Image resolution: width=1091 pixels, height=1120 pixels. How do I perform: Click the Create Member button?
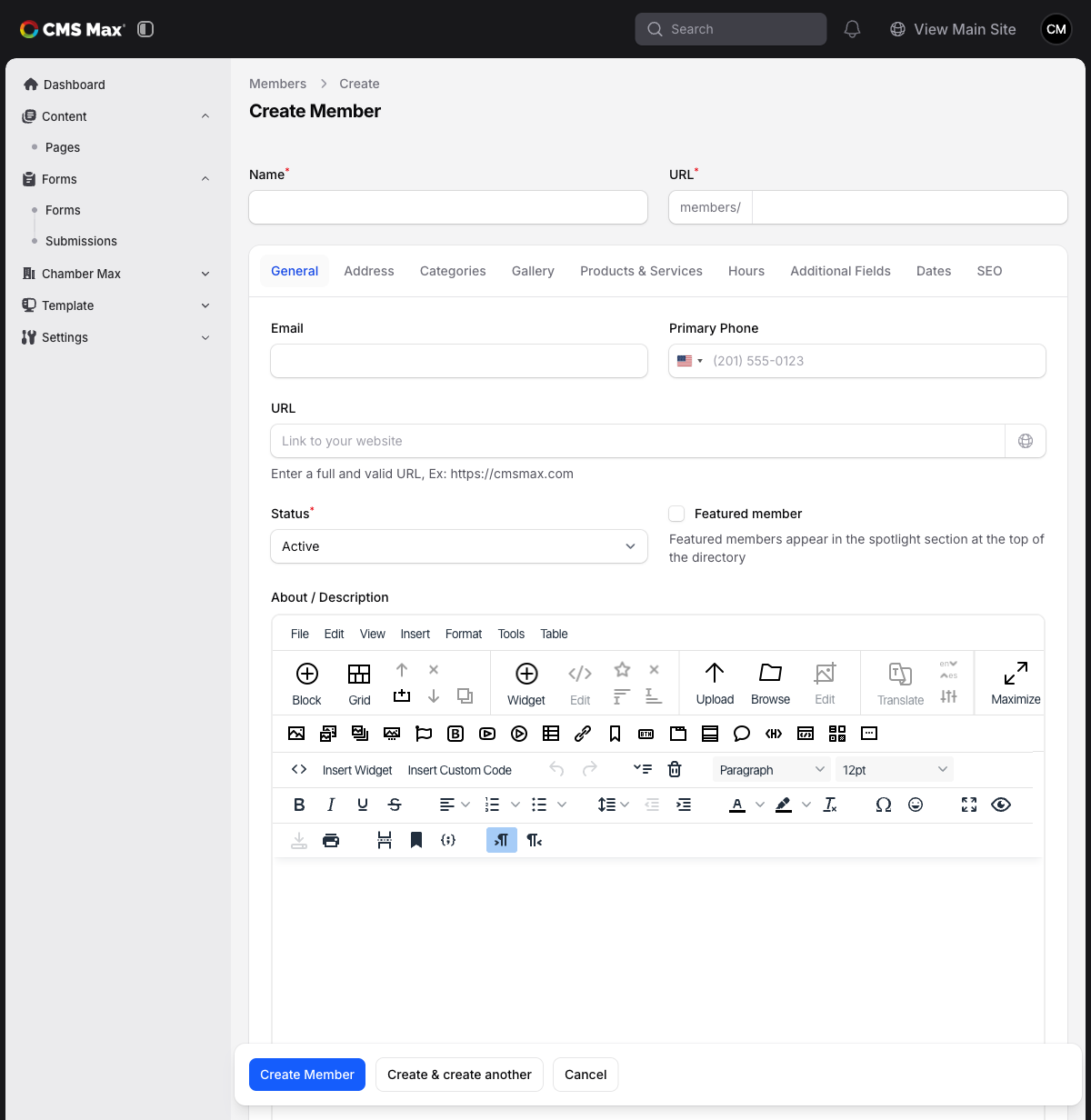[x=307, y=1075]
